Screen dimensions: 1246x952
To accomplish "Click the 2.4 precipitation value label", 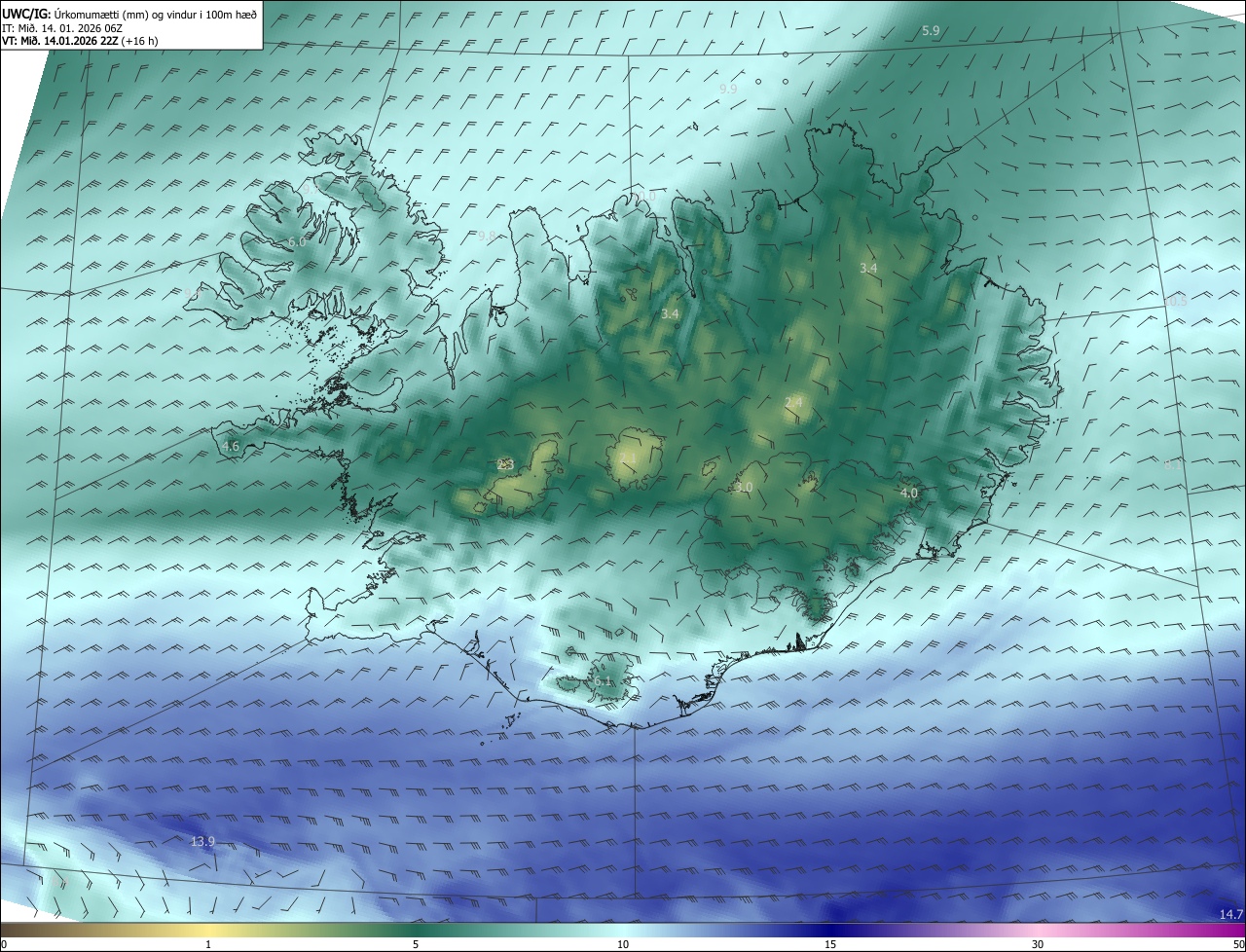I will [793, 402].
